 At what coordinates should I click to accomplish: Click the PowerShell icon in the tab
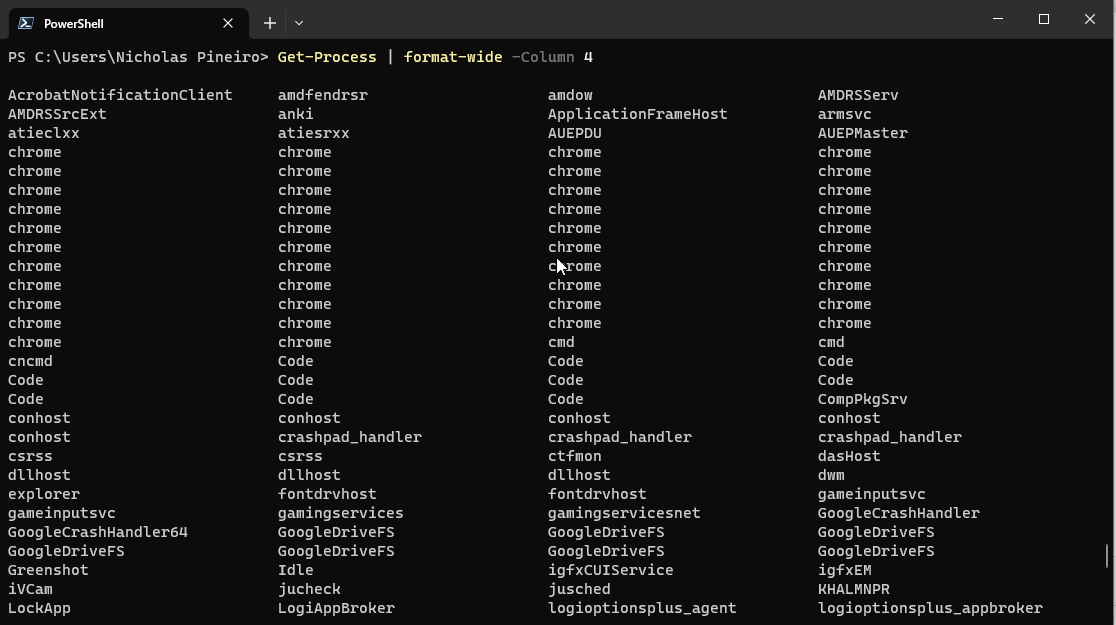tap(26, 23)
